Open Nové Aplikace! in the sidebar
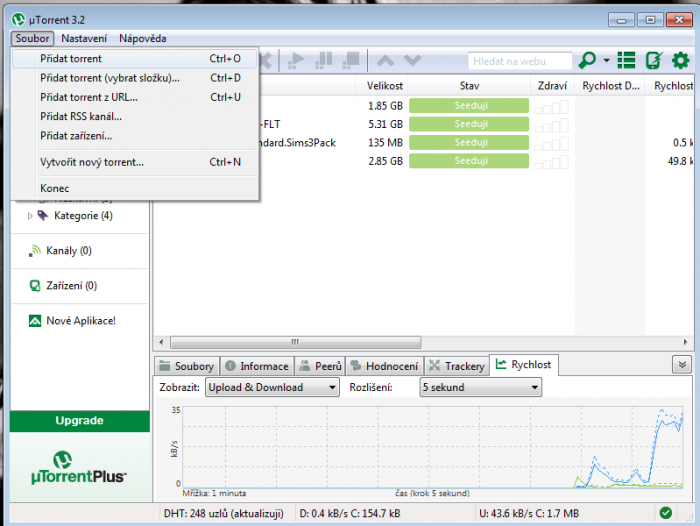The image size is (700, 526). pyautogui.click(x=80, y=321)
